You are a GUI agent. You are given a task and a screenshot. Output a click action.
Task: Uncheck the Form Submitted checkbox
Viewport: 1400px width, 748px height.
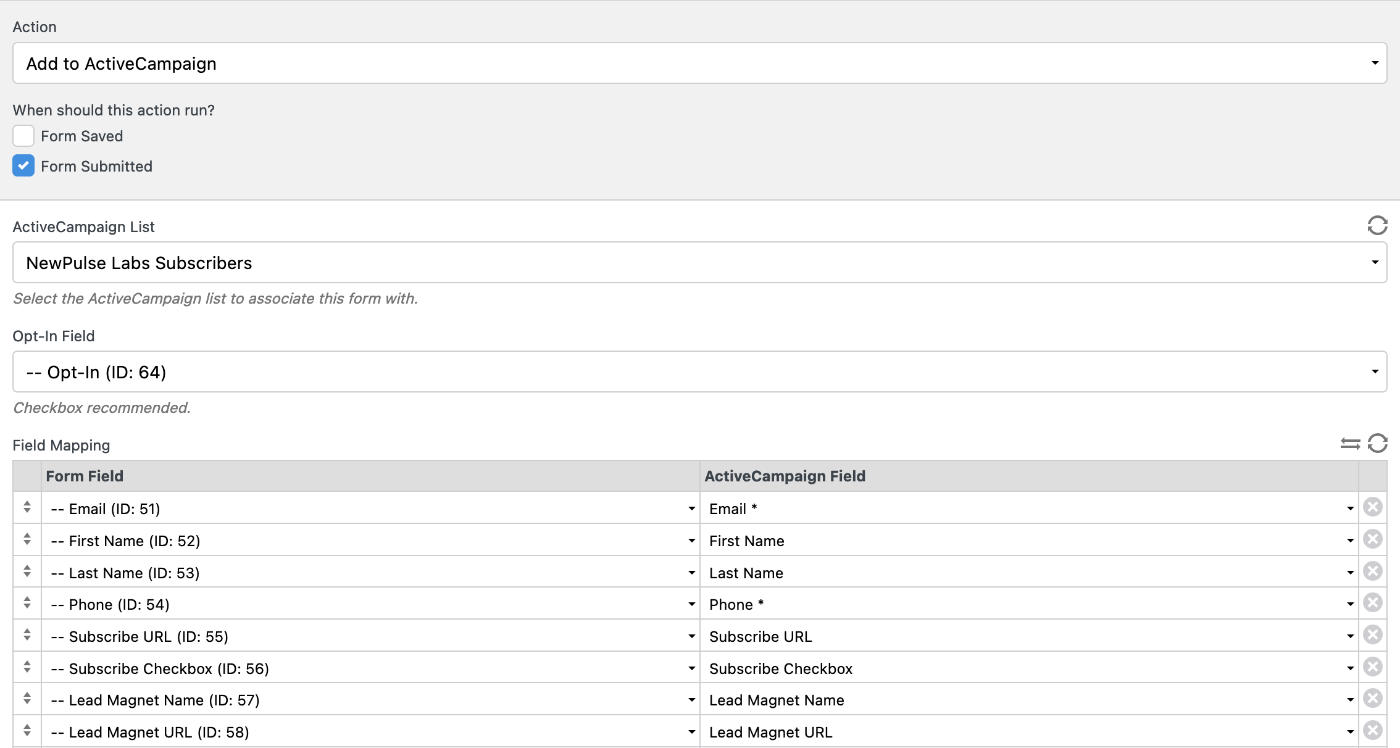pos(23,166)
